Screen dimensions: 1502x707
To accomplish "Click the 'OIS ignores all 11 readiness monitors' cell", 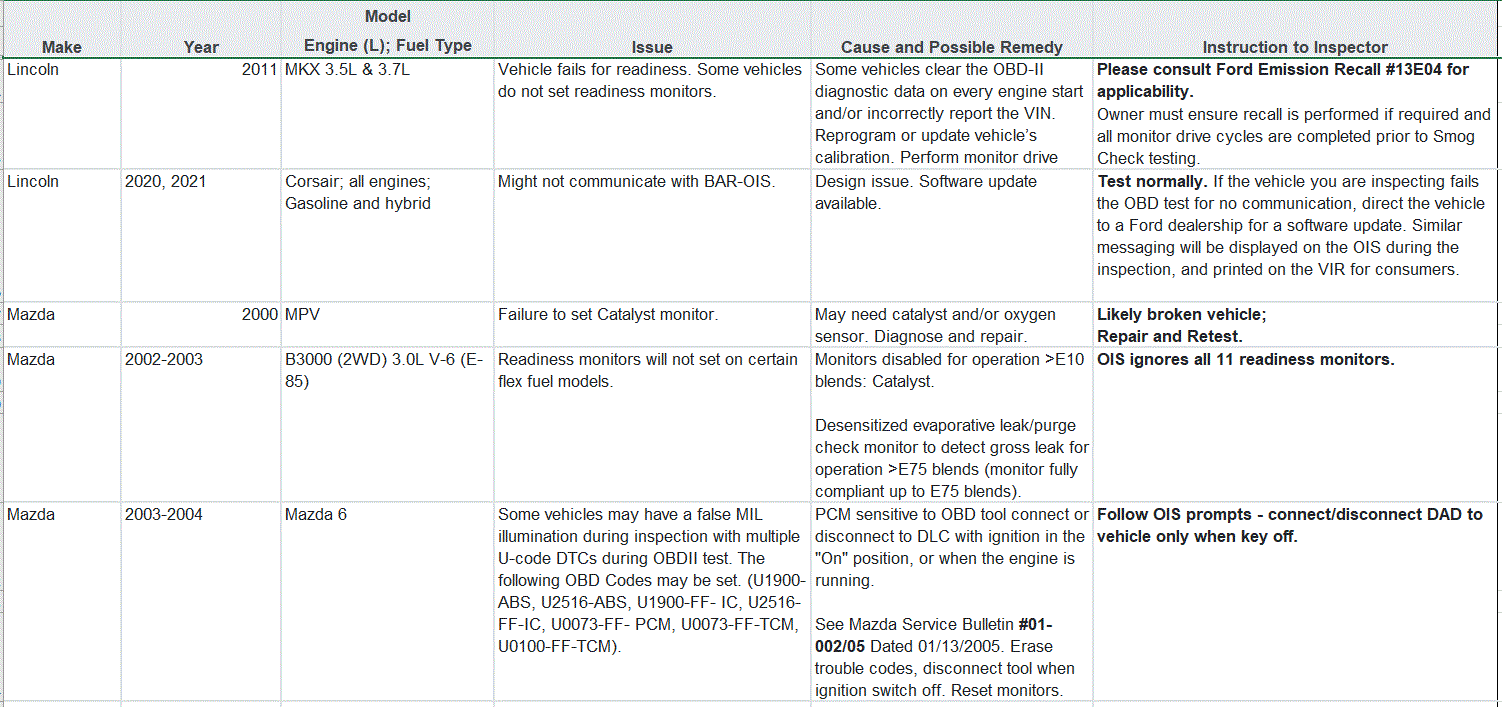I will (x=1295, y=424).
